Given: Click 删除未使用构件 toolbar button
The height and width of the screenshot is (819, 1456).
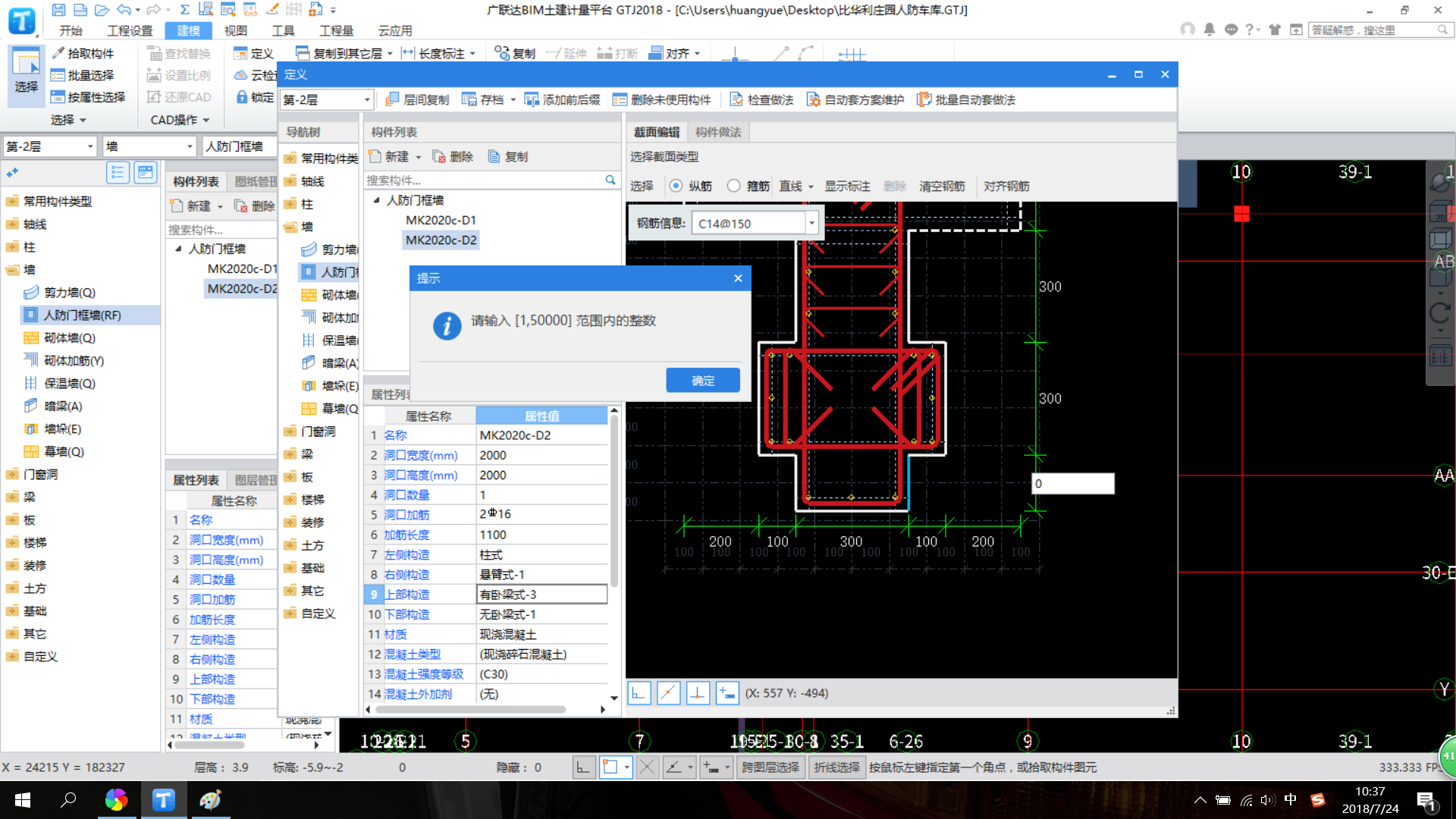Looking at the screenshot, I should (x=662, y=100).
